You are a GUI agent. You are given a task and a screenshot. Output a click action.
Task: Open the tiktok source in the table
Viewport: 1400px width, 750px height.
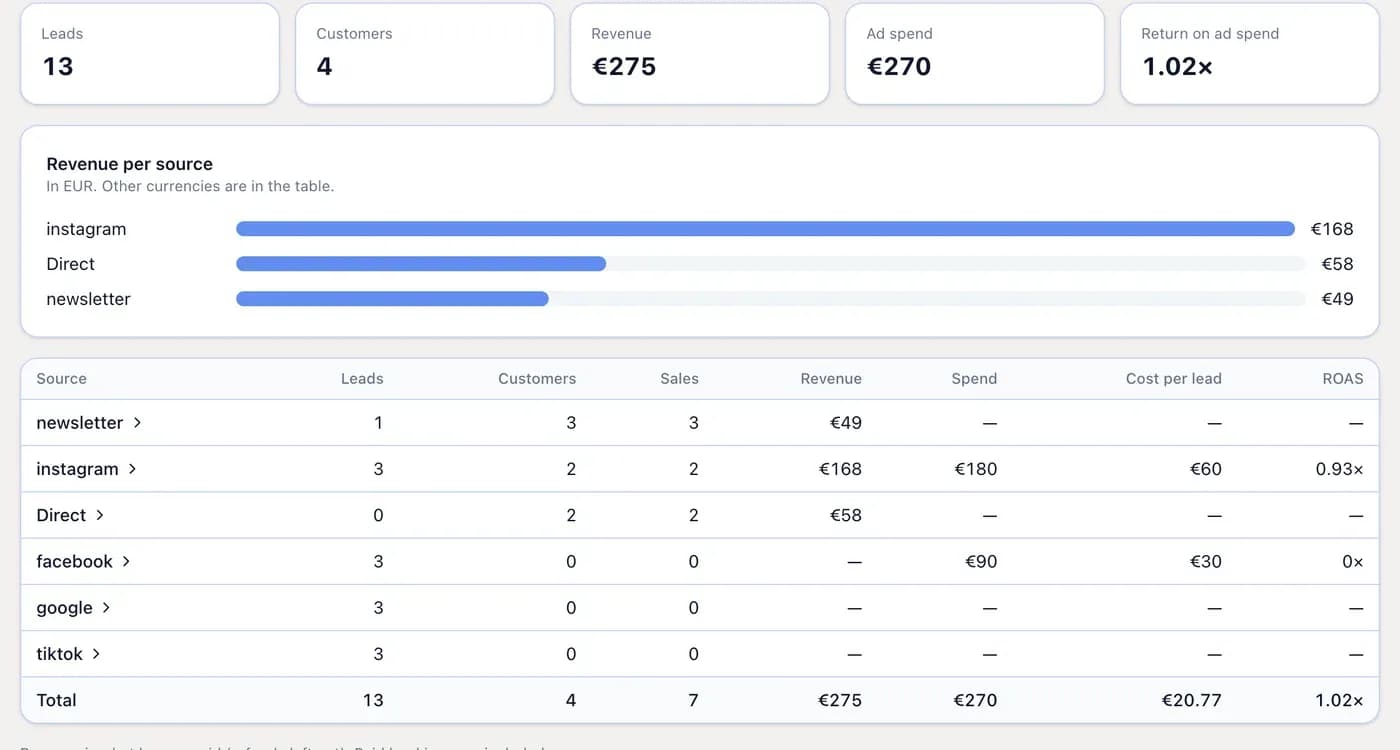coord(60,654)
